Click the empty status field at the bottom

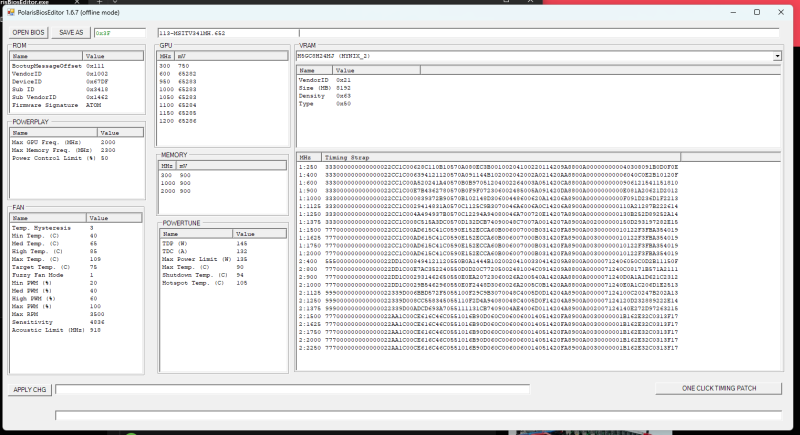point(418,415)
